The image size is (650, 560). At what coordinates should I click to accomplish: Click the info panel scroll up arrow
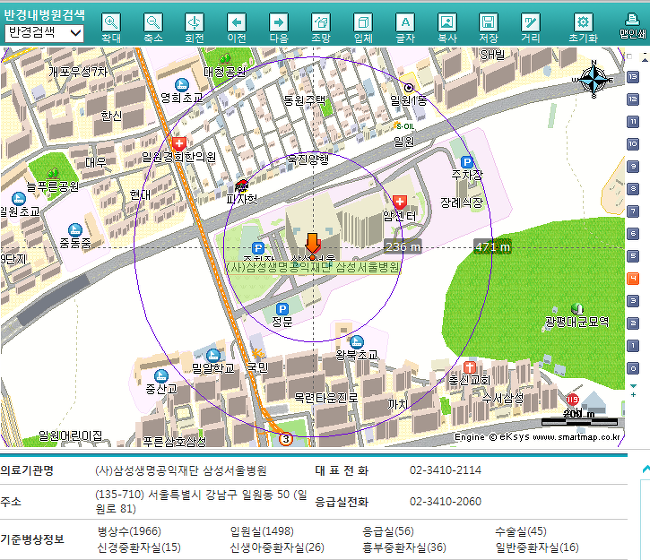pyautogui.click(x=646, y=469)
